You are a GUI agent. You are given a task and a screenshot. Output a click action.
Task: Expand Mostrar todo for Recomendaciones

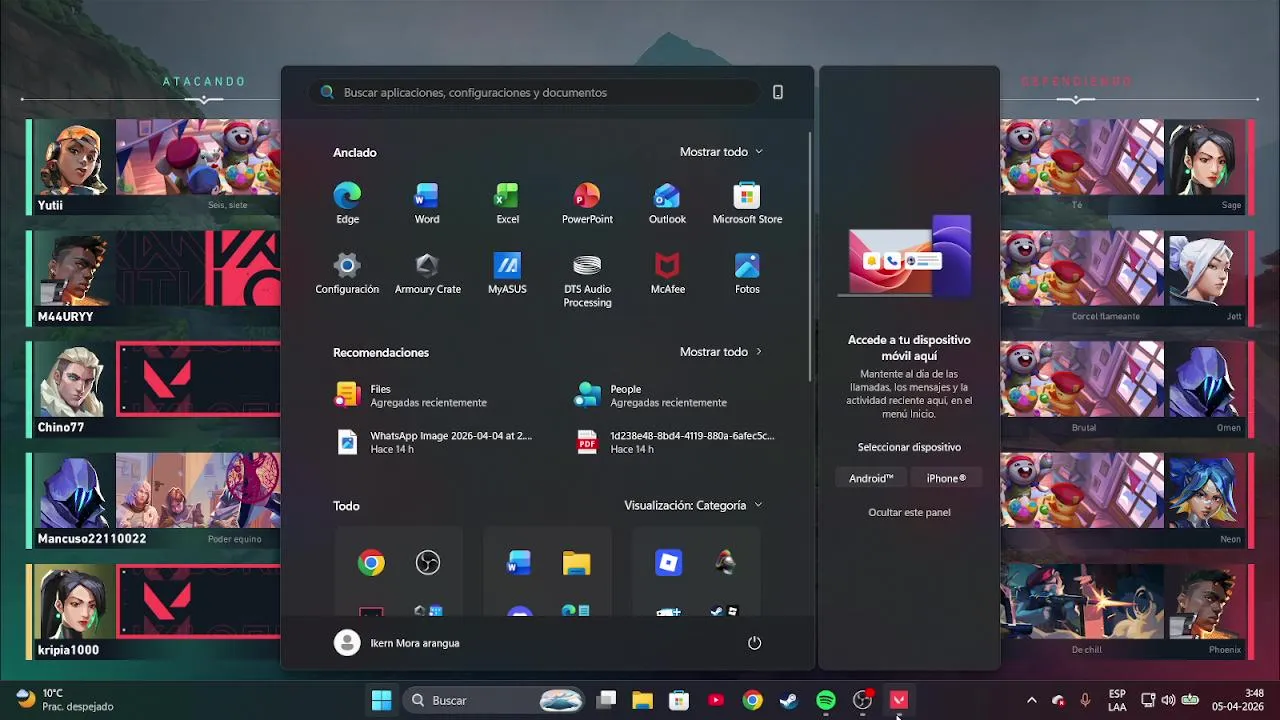[x=721, y=352]
